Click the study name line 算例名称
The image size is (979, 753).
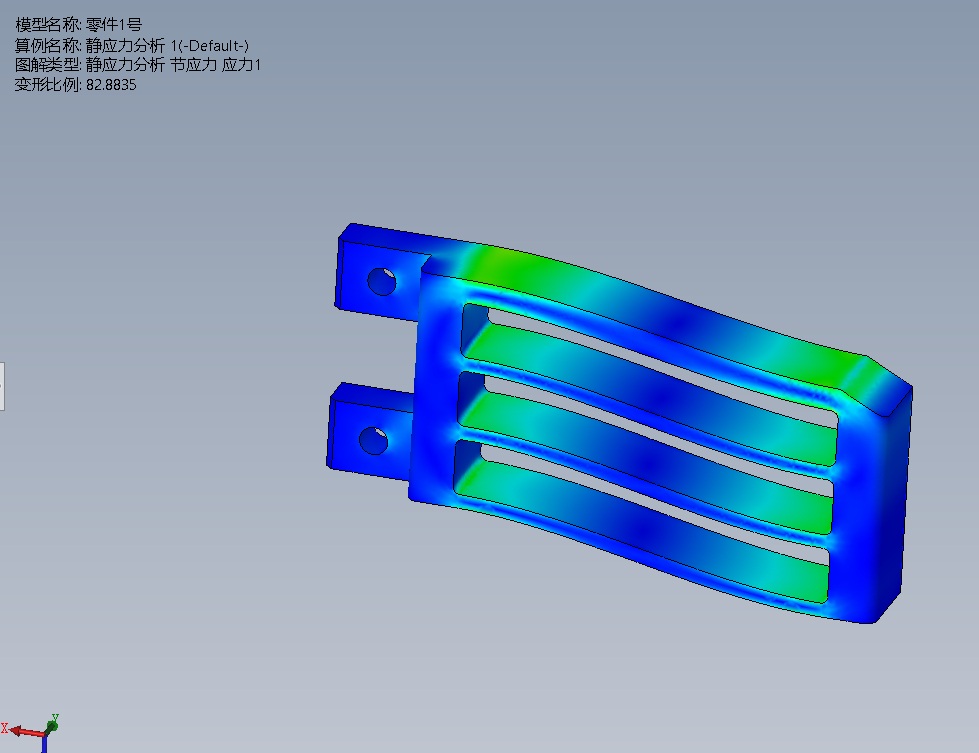pos(132,45)
